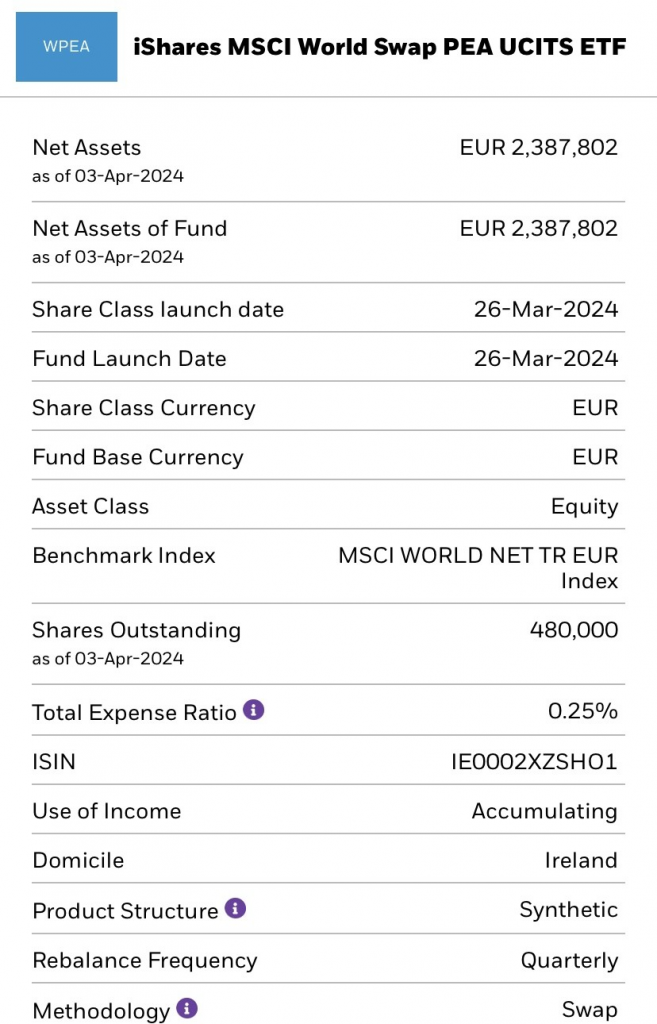Click the WPEA ticker badge
Image resolution: width=657 pixels, height=1024 pixels.
tap(65, 46)
